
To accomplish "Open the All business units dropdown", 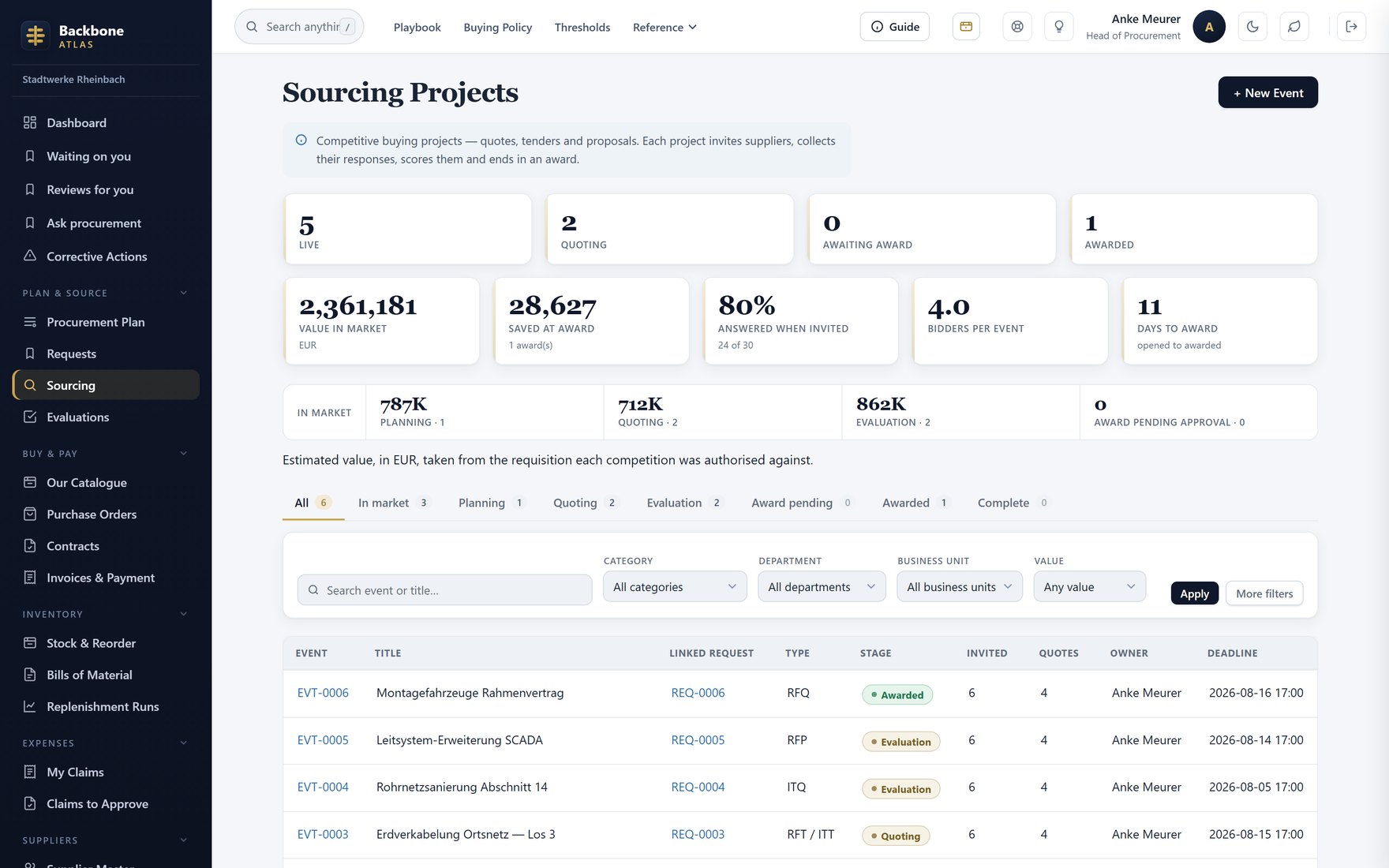I will 960,586.
